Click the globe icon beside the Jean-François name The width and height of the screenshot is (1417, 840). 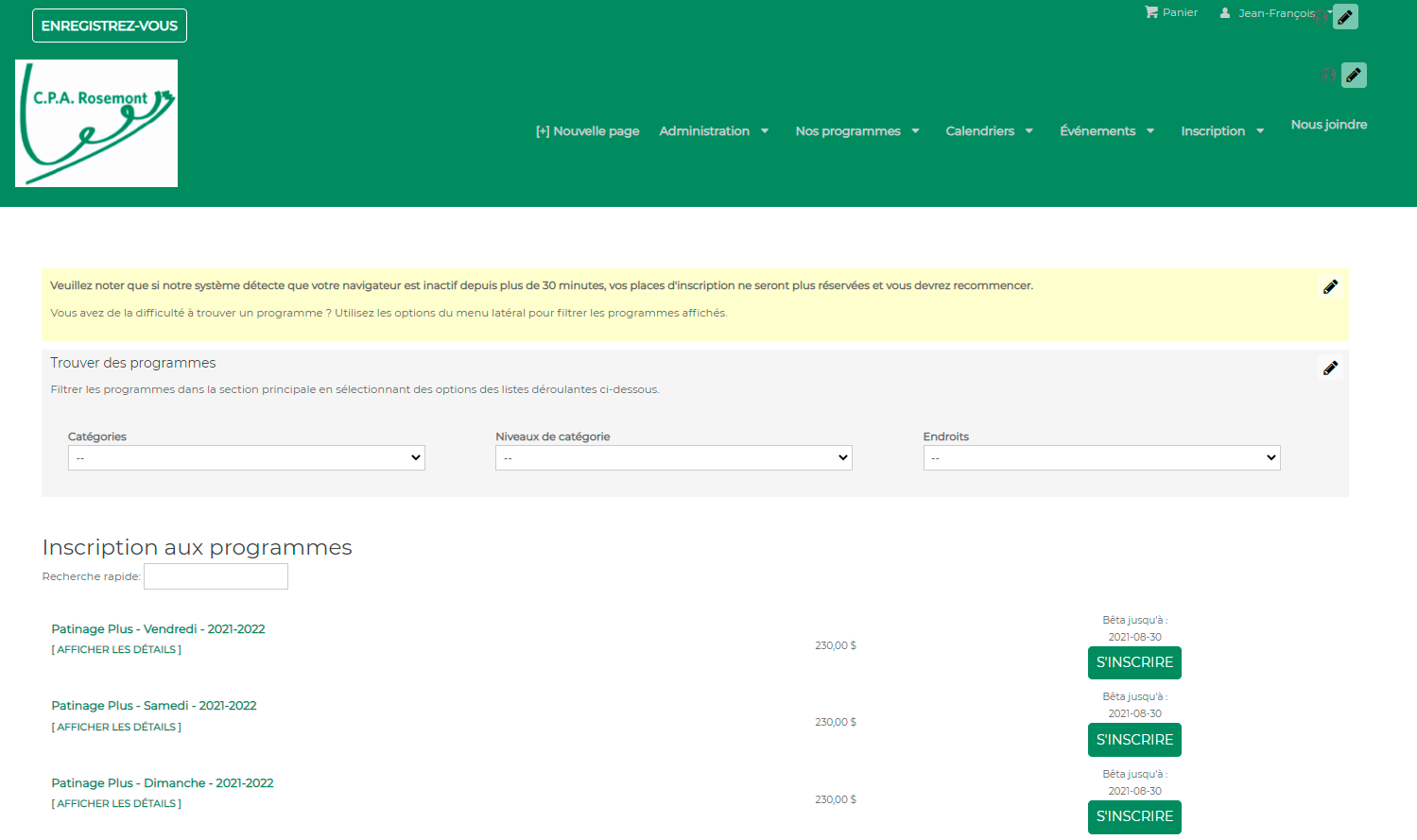1321,17
